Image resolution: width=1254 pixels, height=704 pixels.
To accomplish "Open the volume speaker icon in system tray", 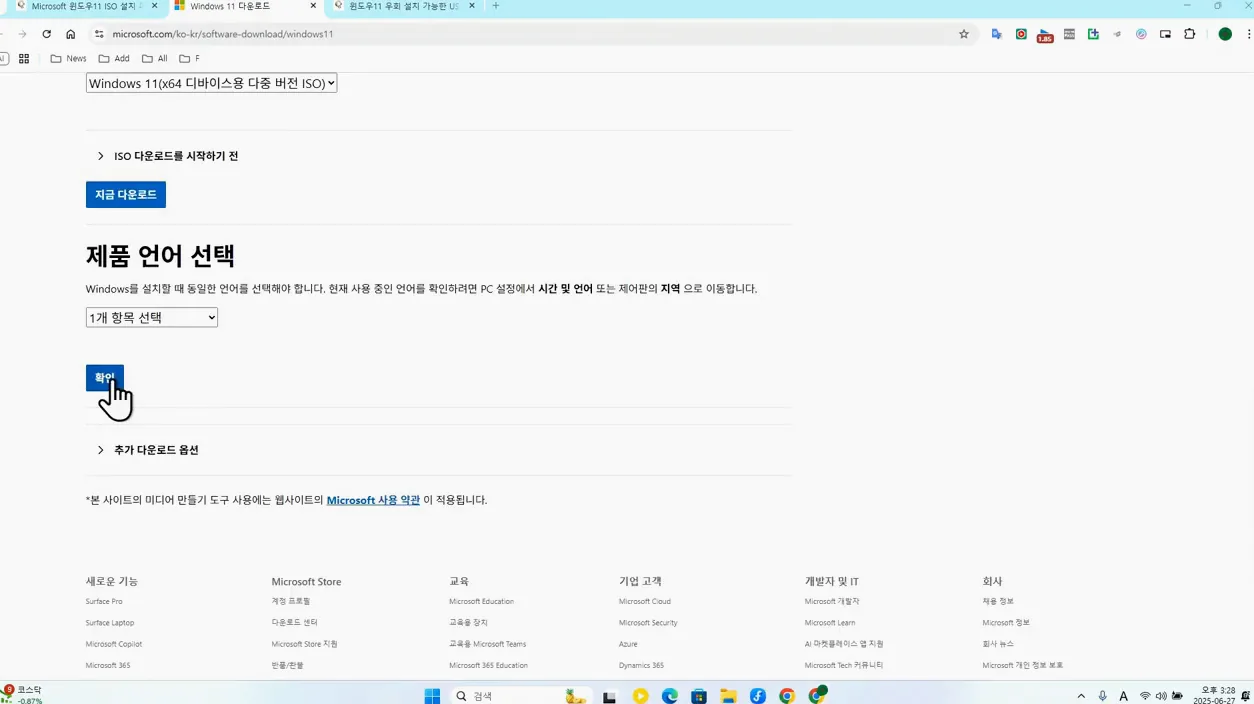I will coord(1161,696).
